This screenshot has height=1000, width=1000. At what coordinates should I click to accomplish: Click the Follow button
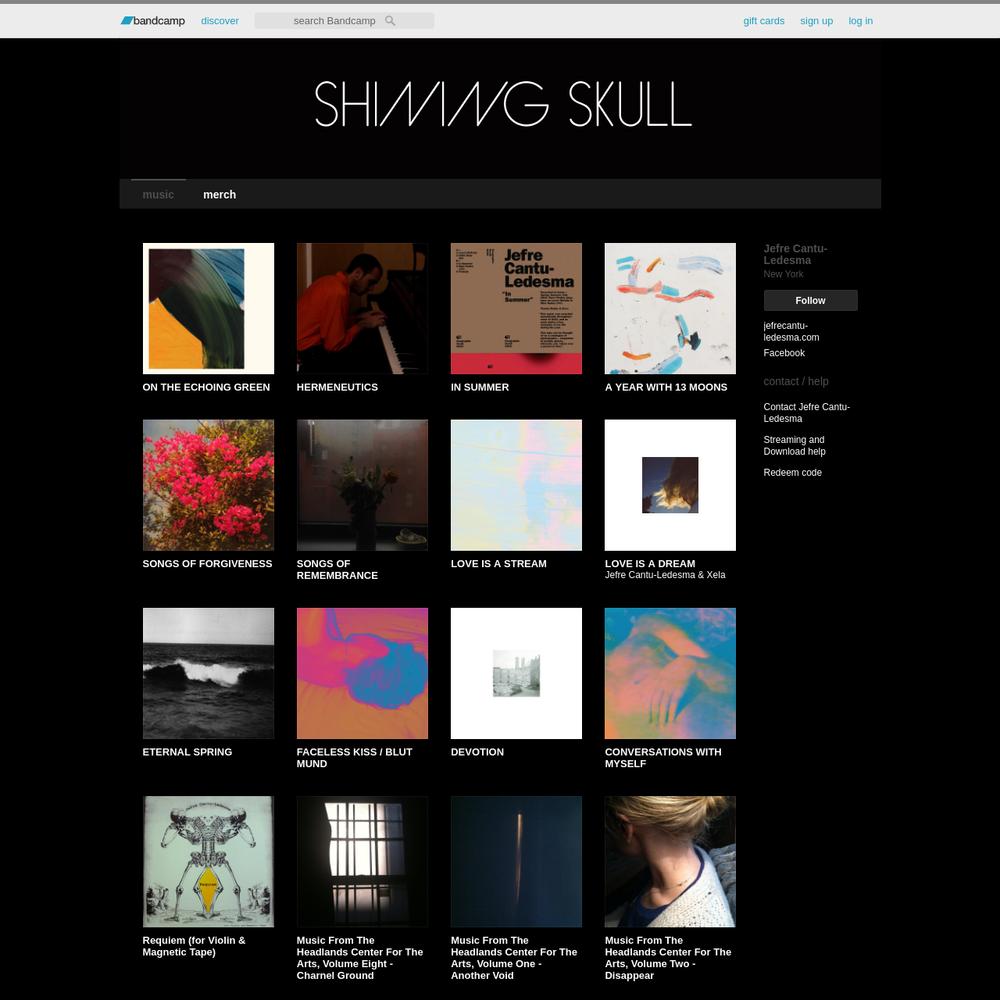click(811, 300)
